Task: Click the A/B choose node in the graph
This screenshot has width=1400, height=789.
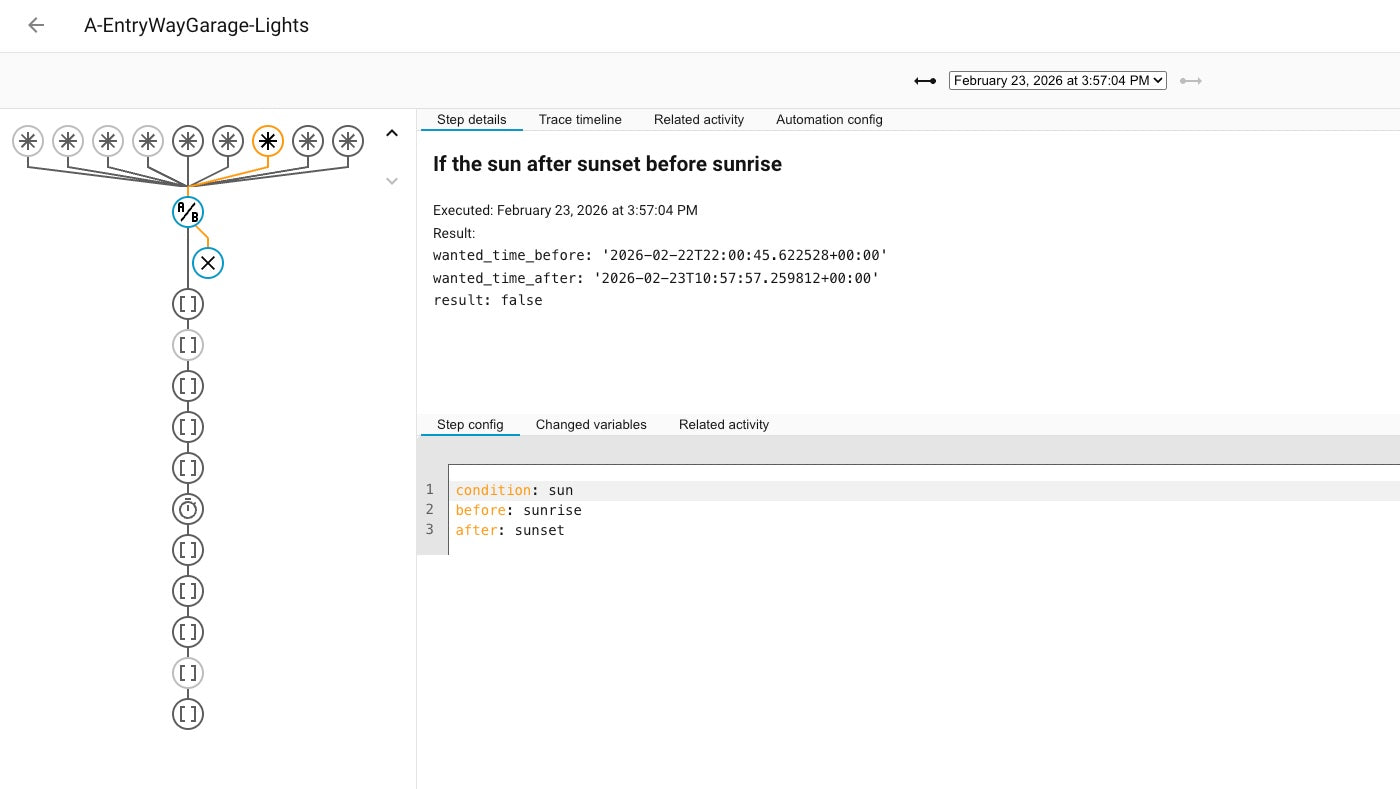Action: pyautogui.click(x=188, y=211)
